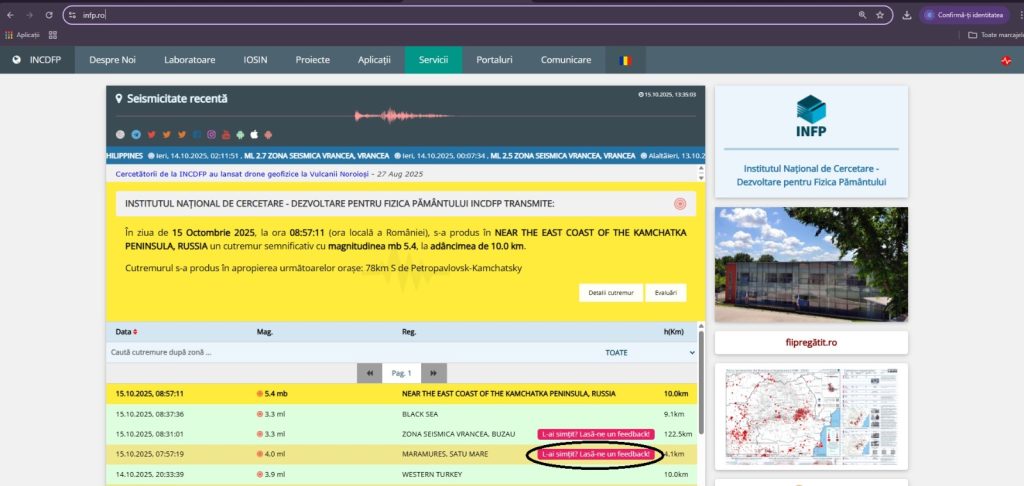The width and height of the screenshot is (1024, 486).
Task: Click the Apple app icon
Action: [255, 134]
